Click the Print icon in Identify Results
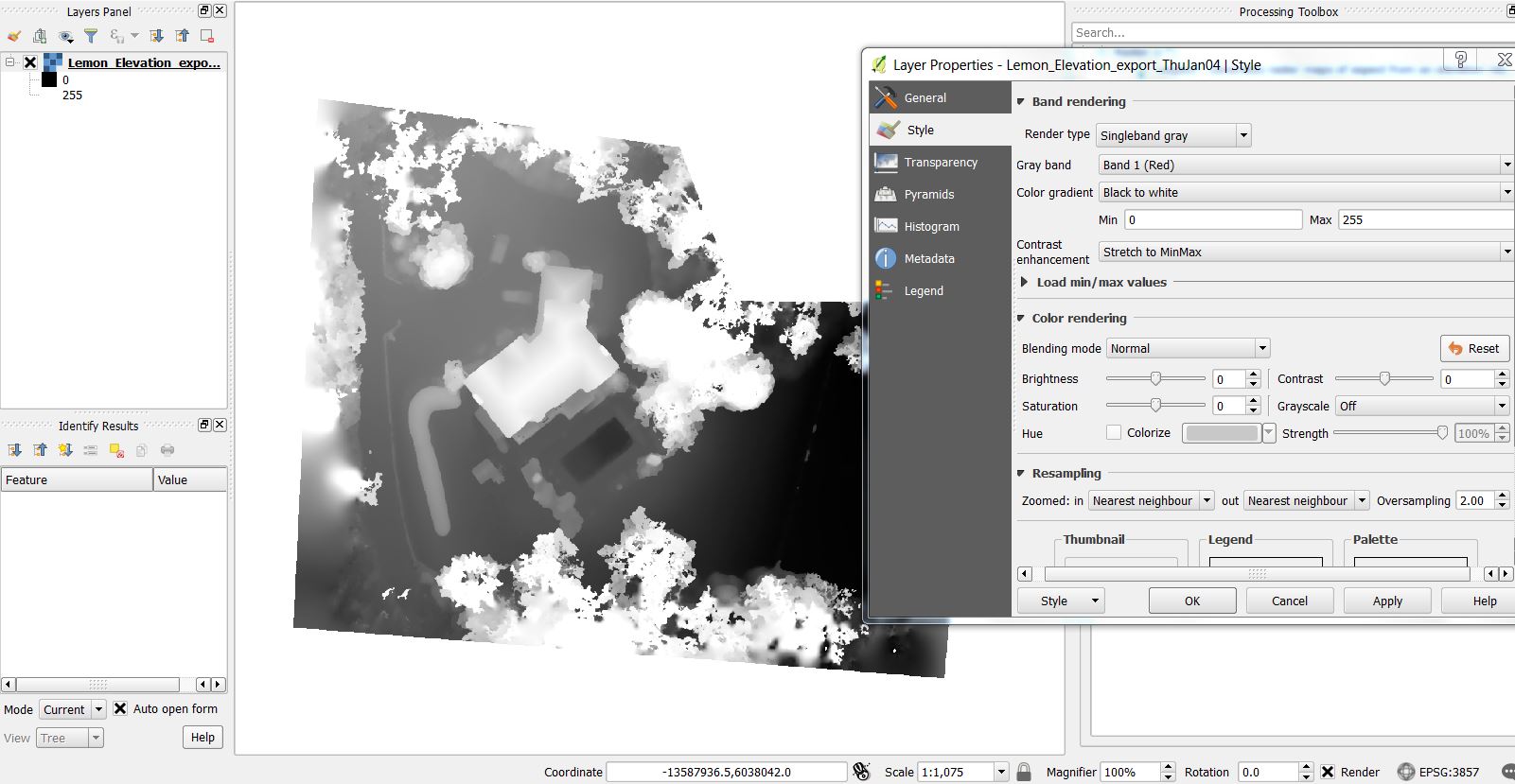The image size is (1515, 784). [x=167, y=450]
